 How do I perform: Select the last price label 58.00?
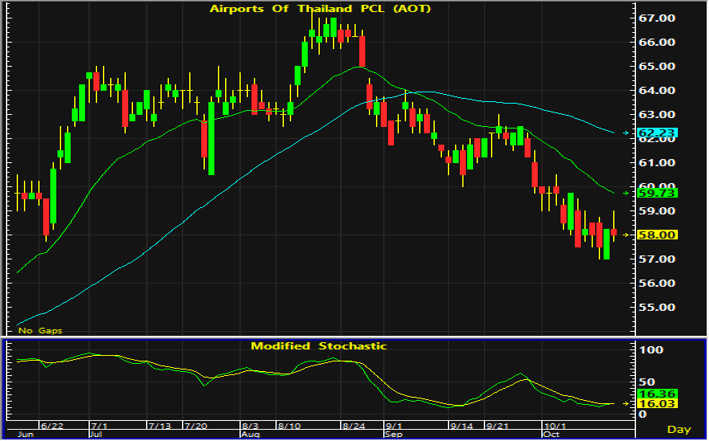point(657,235)
